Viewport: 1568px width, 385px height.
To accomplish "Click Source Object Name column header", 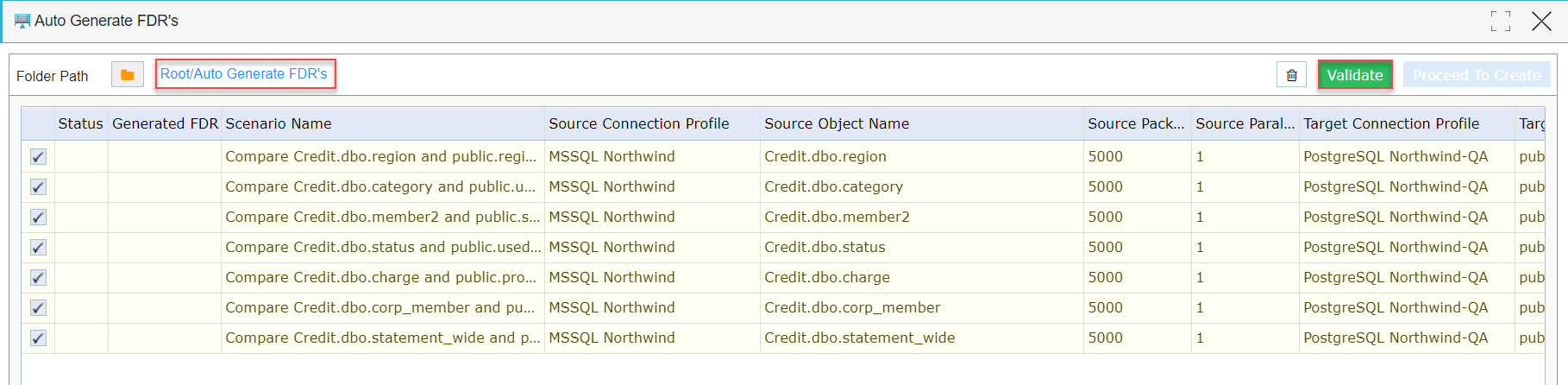I will pyautogui.click(x=922, y=123).
